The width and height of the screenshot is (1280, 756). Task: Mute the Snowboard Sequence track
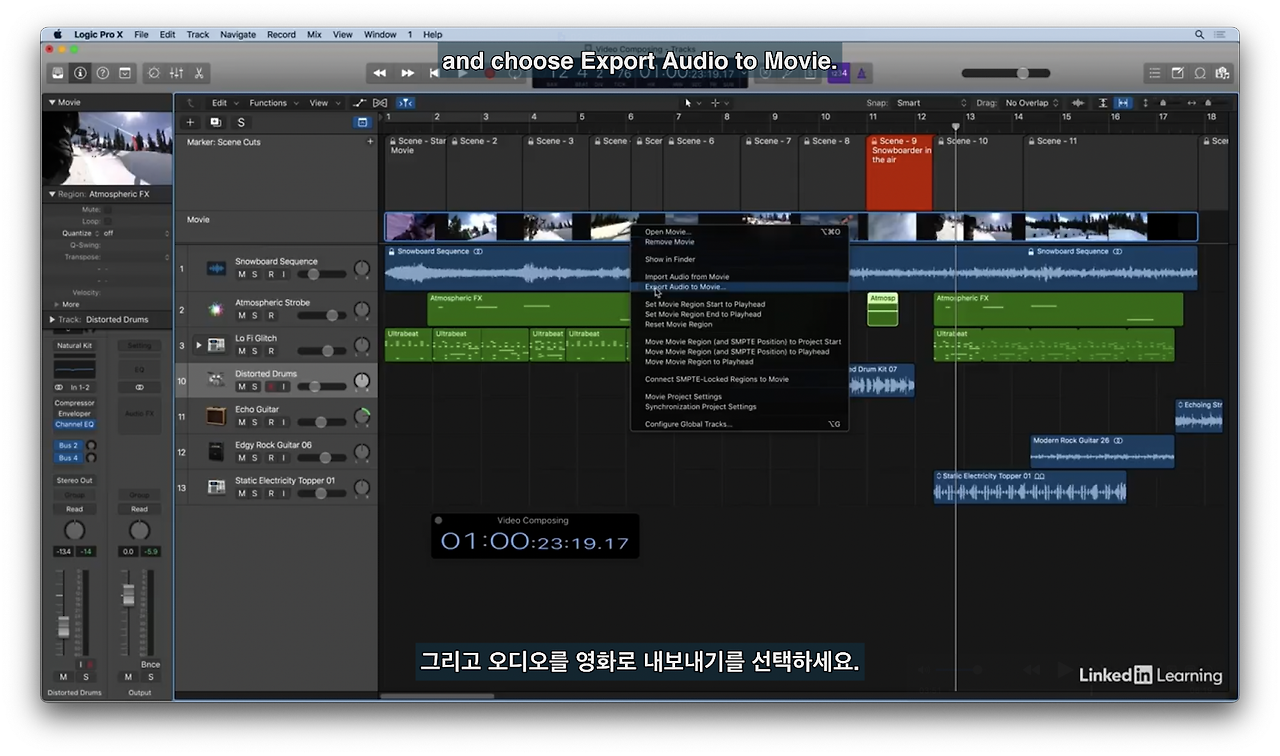click(241, 274)
